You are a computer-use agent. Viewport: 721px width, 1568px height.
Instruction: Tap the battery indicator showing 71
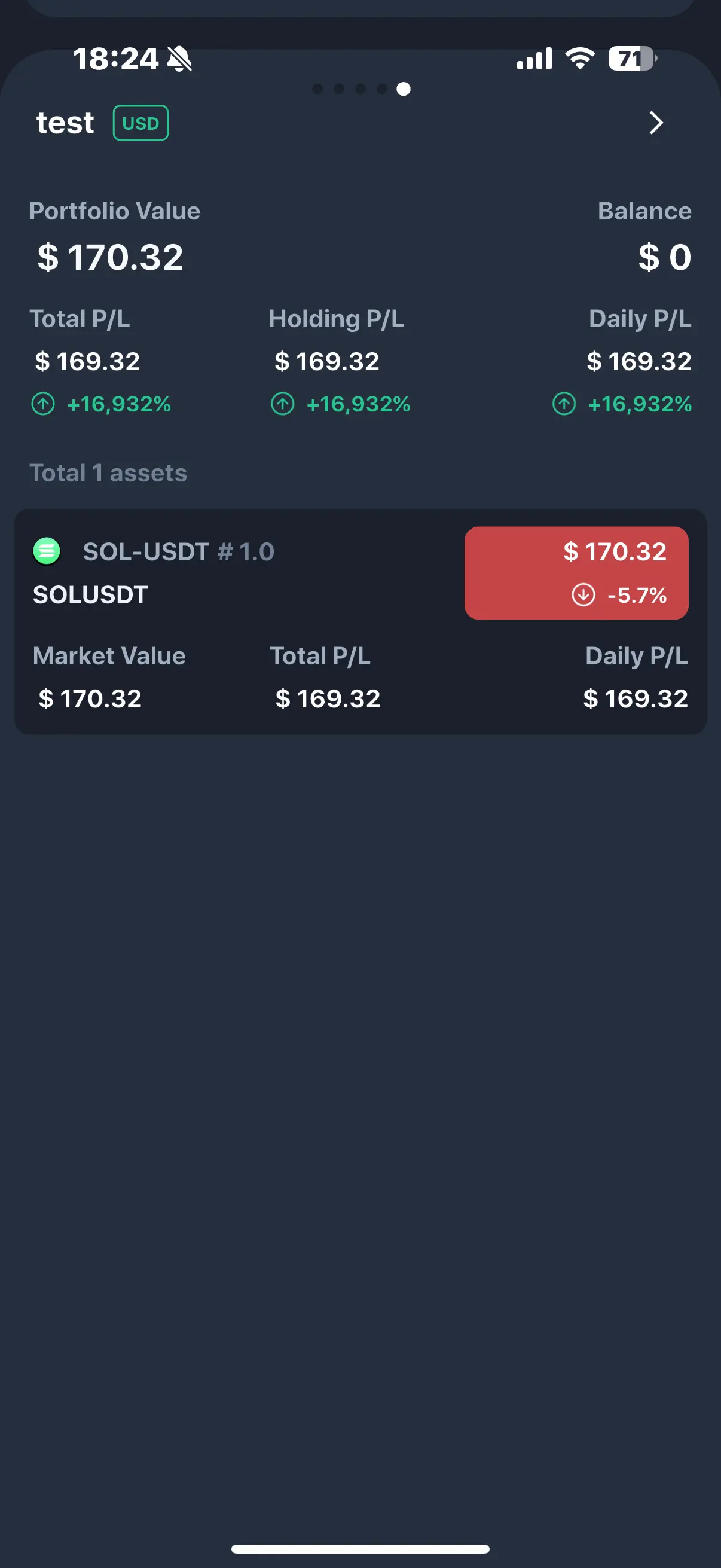(x=632, y=59)
